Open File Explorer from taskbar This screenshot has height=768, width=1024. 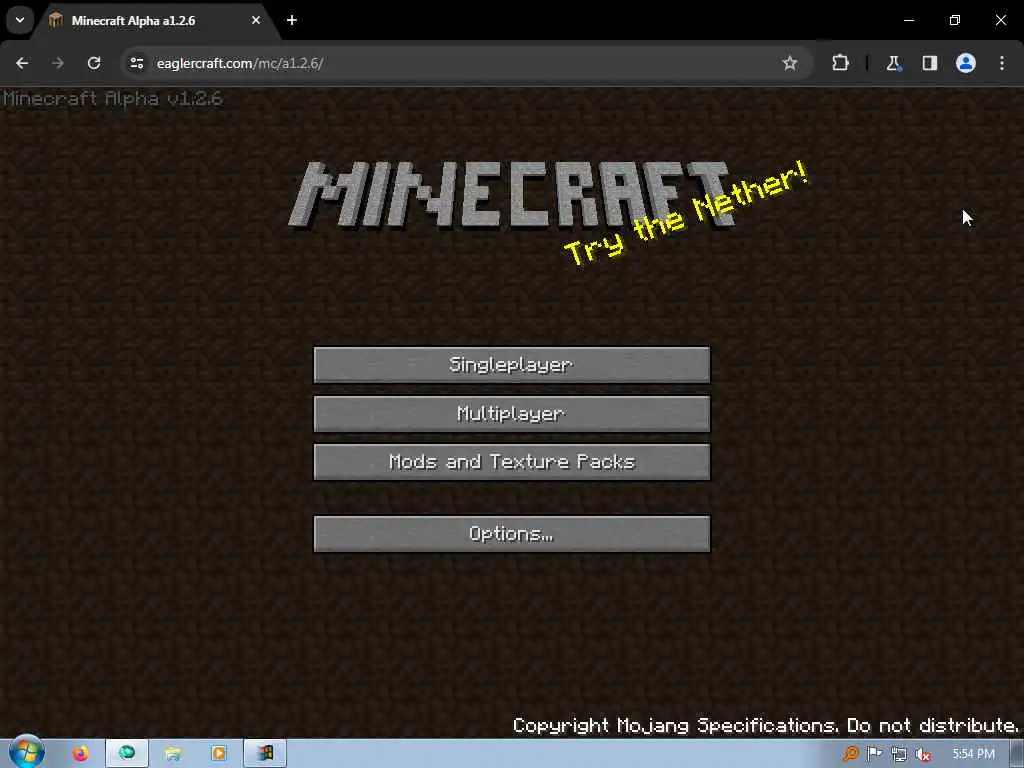pyautogui.click(x=172, y=754)
